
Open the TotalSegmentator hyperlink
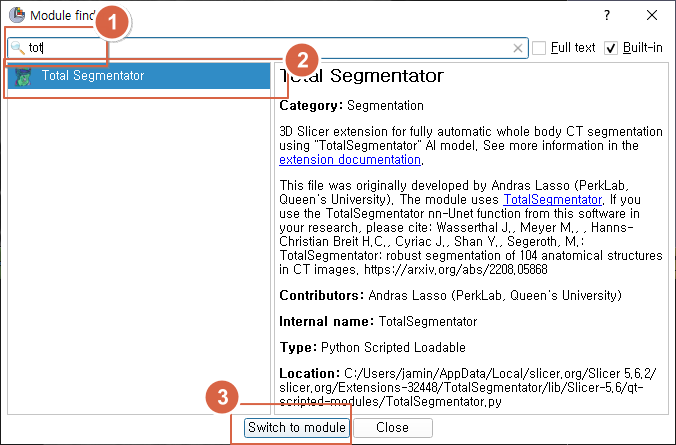pyautogui.click(x=553, y=199)
